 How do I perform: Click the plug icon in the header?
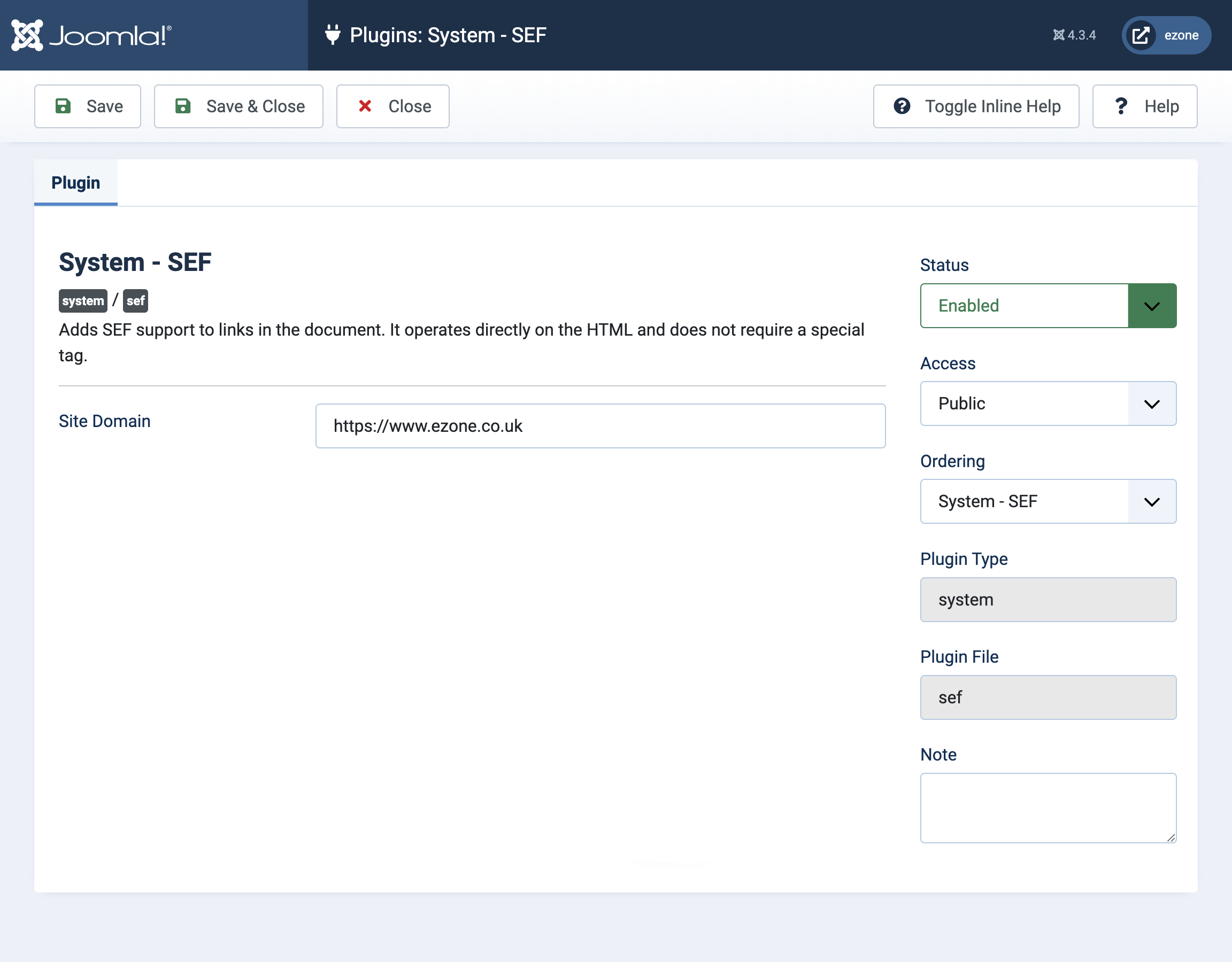click(333, 35)
